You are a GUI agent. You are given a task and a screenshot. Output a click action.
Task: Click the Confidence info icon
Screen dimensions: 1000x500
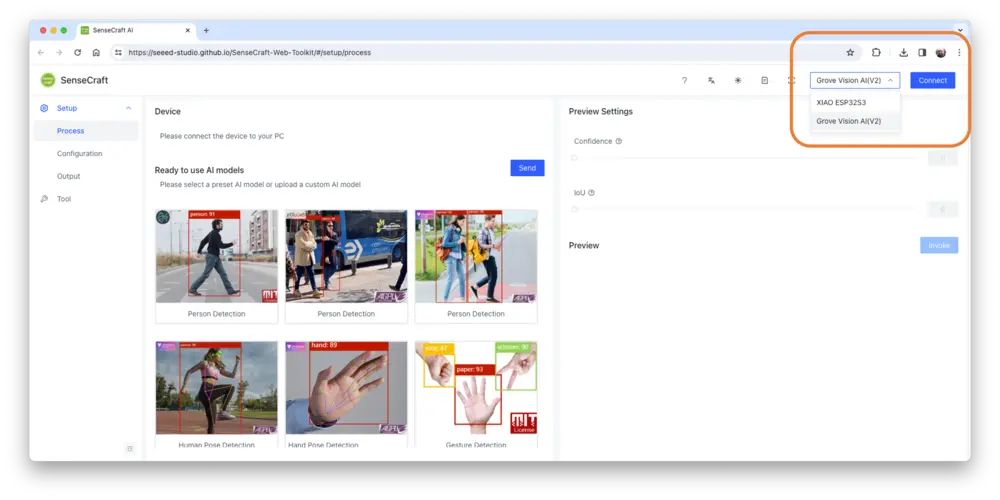point(619,141)
